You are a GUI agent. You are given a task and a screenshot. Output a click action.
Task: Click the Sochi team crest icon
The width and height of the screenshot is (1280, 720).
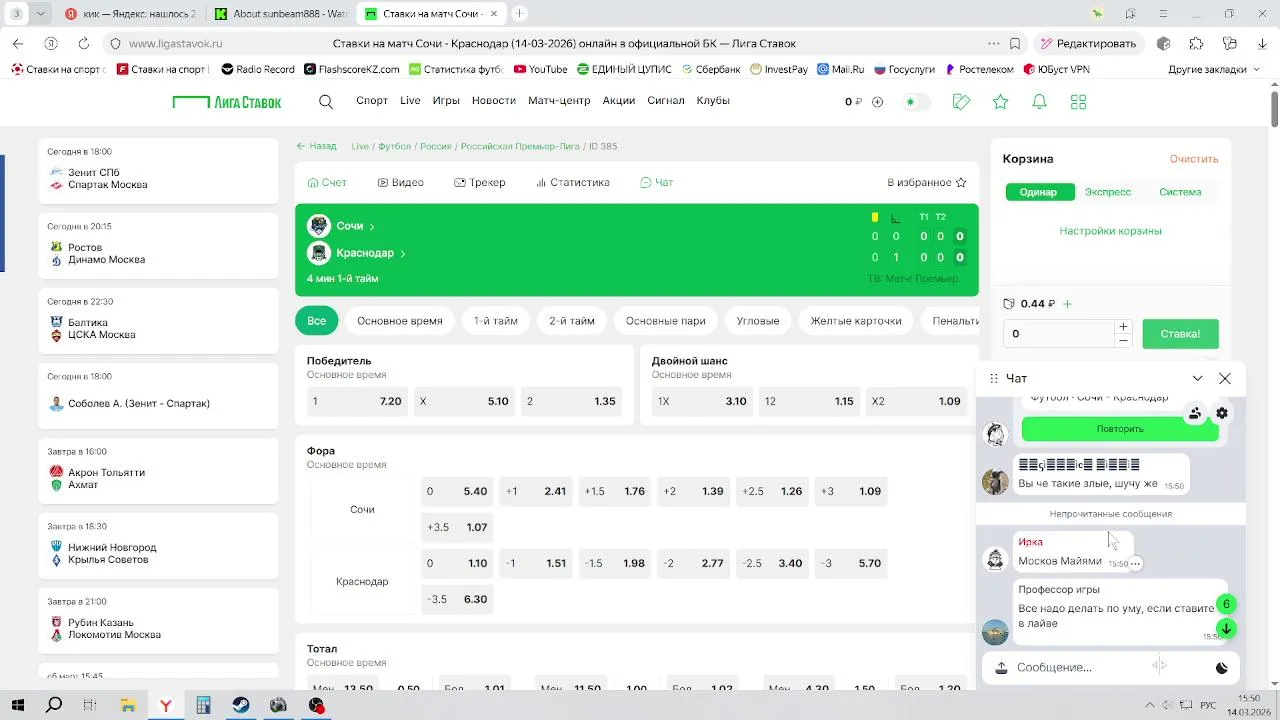(x=318, y=226)
